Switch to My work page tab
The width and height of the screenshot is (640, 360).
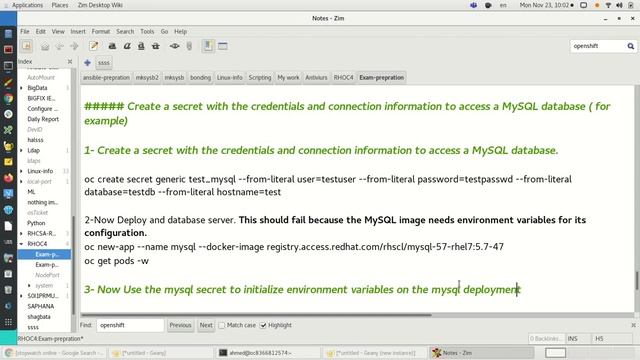pos(288,78)
